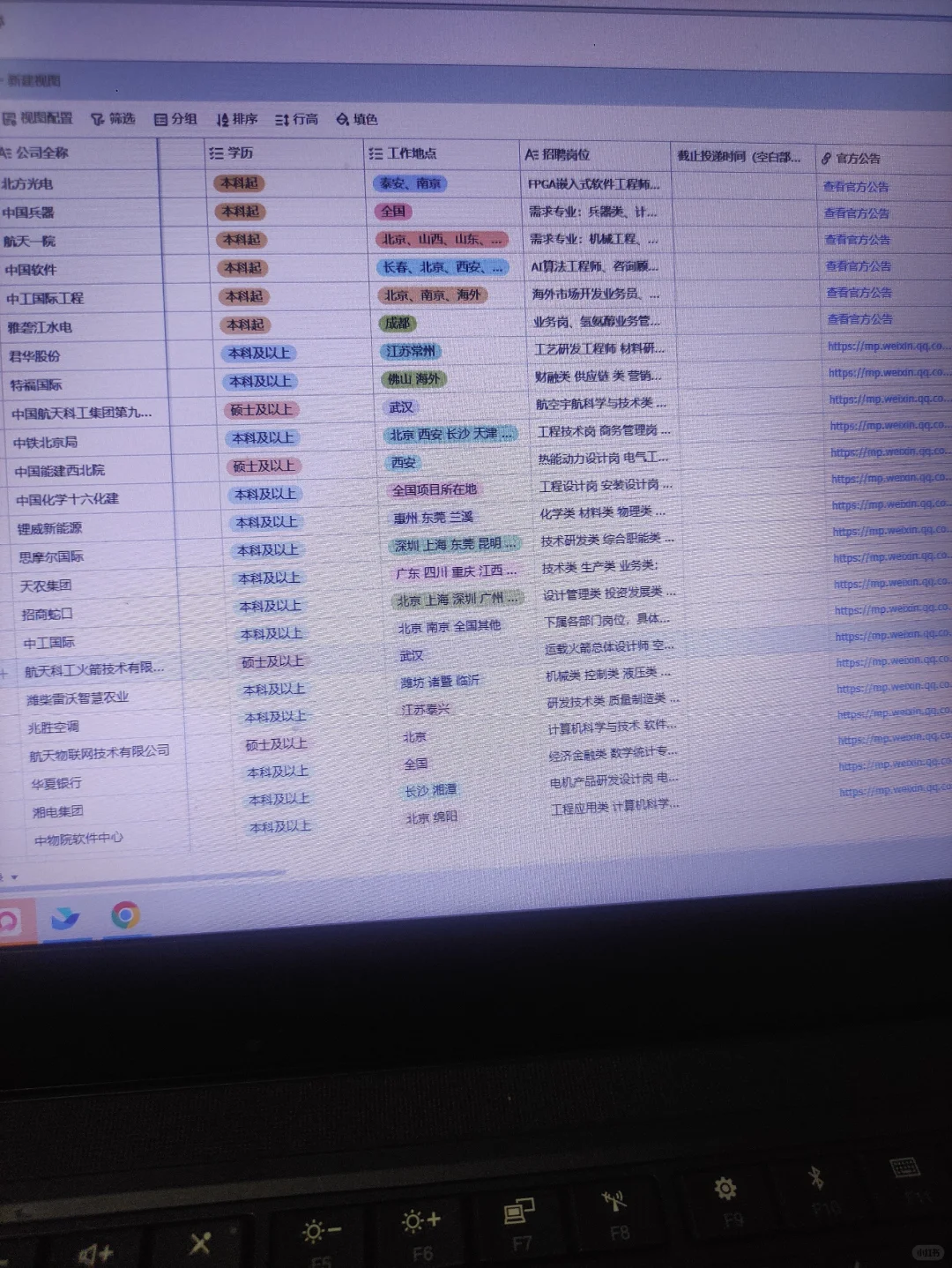Click the 招聘岗位 column header
The height and width of the screenshot is (1268, 952).
click(x=557, y=154)
